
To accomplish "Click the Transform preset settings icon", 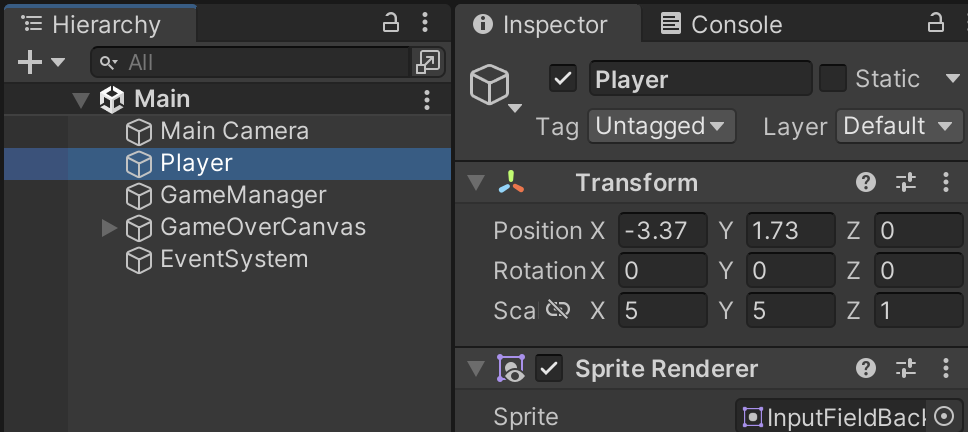I will pos(906,182).
